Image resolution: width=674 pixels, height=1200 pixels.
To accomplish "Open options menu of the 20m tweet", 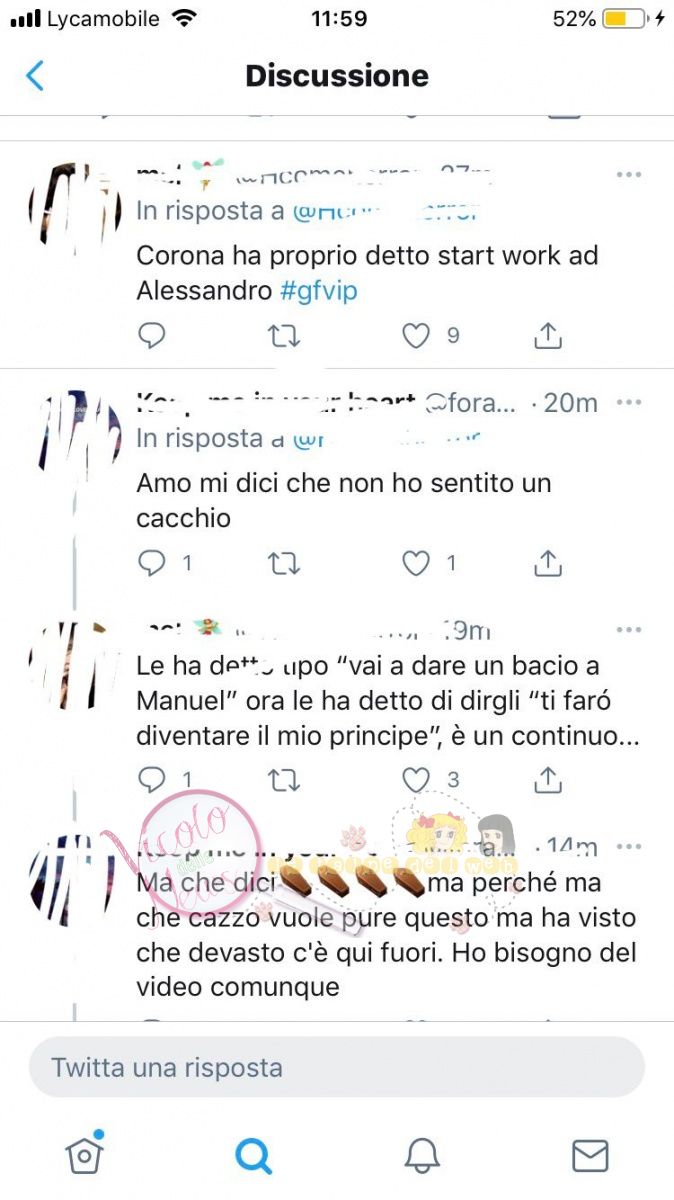I will [x=629, y=403].
